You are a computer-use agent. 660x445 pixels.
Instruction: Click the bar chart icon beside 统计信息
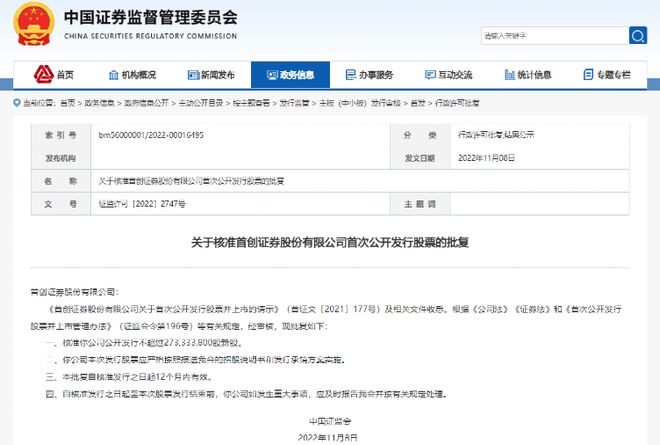(x=510, y=75)
